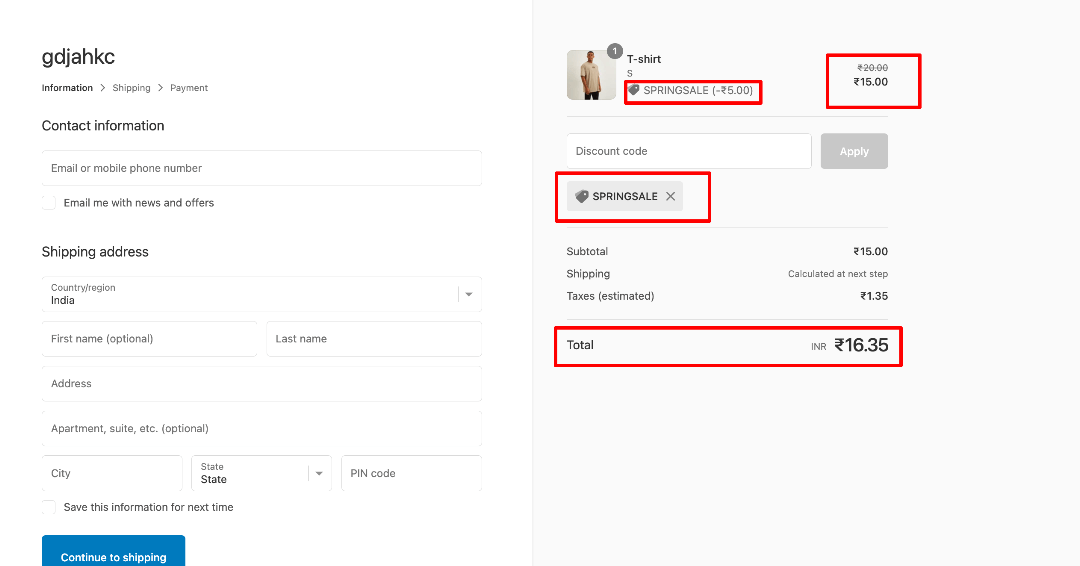Click the chevron between Information and Shipping
This screenshot has width=1080, height=566.
[103, 87]
